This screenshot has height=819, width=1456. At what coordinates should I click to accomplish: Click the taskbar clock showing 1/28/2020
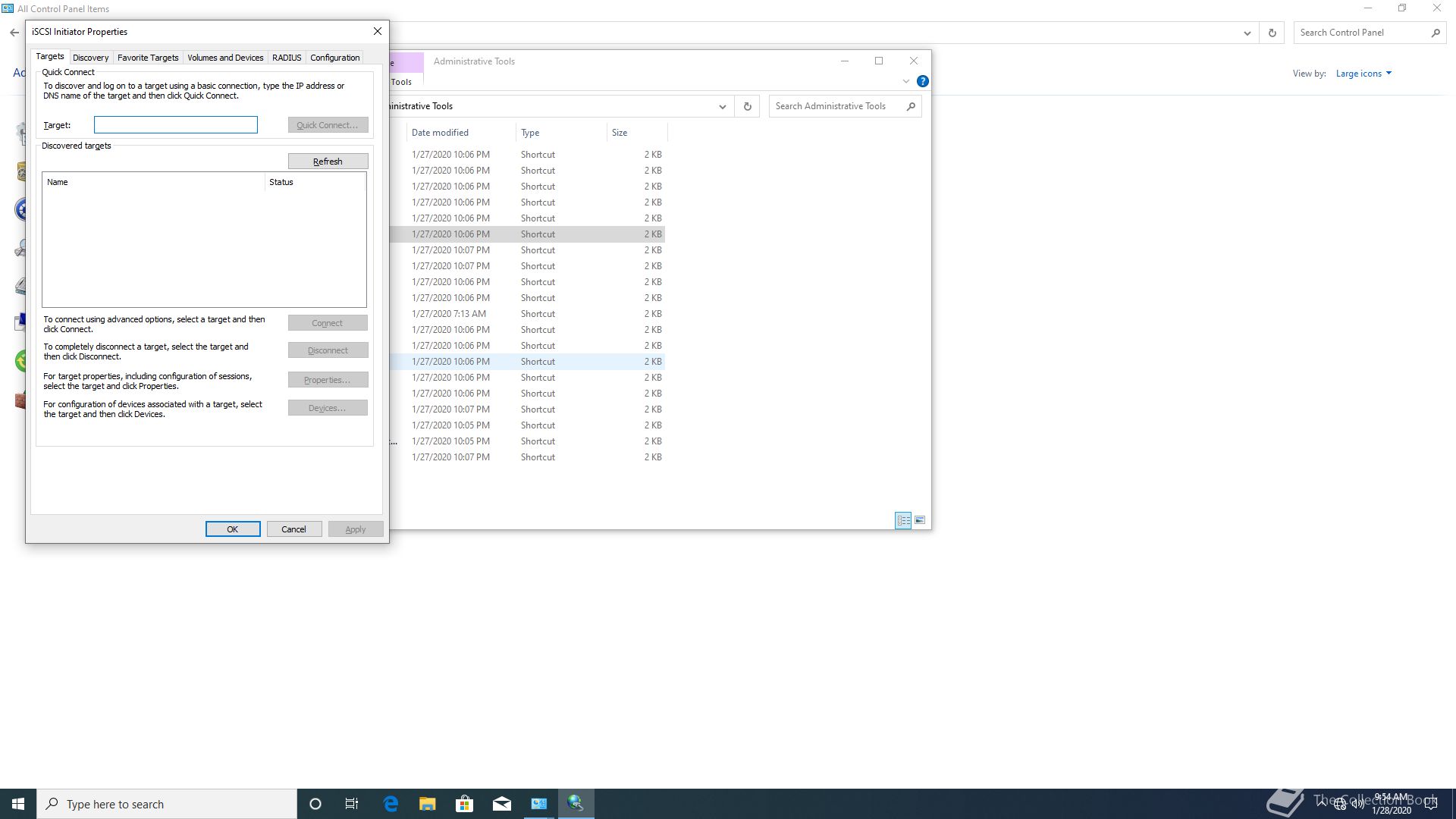pyautogui.click(x=1391, y=804)
